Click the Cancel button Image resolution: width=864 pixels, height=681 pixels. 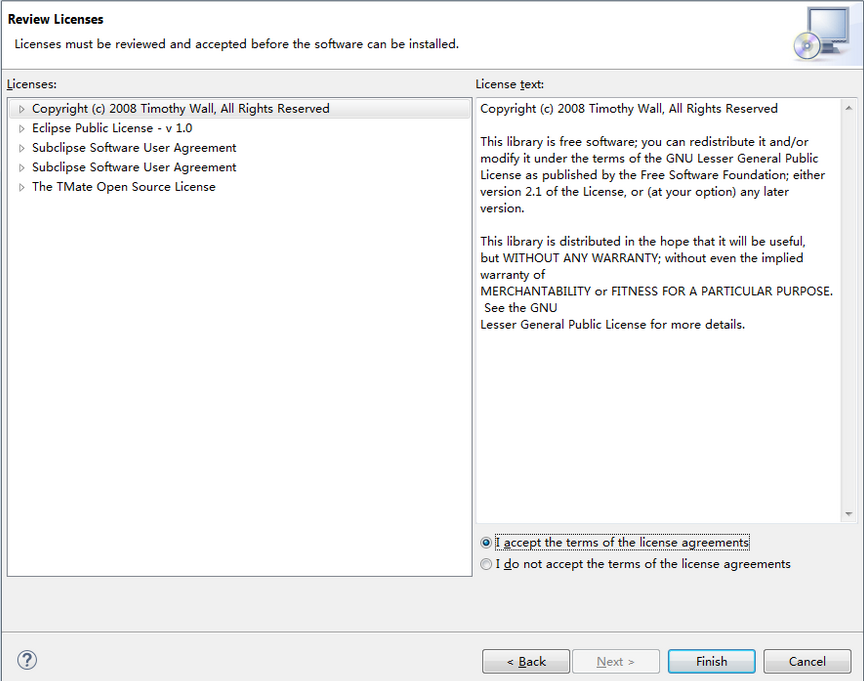coord(807,661)
